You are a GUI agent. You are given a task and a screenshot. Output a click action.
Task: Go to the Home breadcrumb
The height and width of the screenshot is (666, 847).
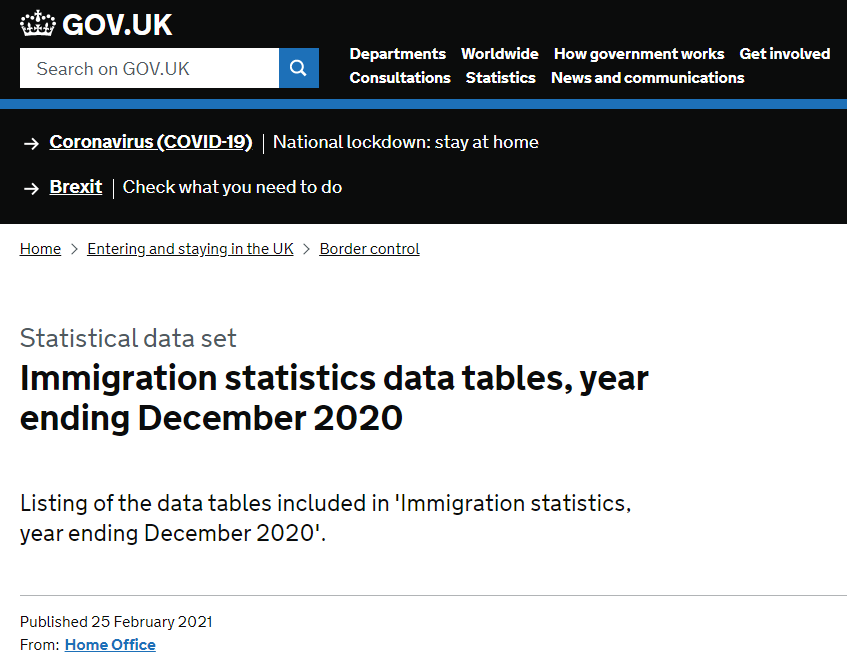tap(40, 249)
